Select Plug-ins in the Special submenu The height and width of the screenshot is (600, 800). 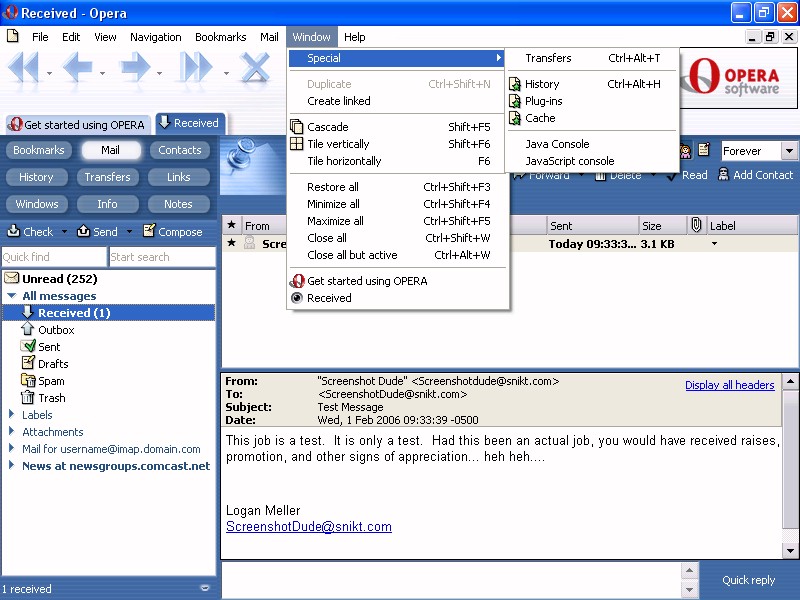point(543,101)
